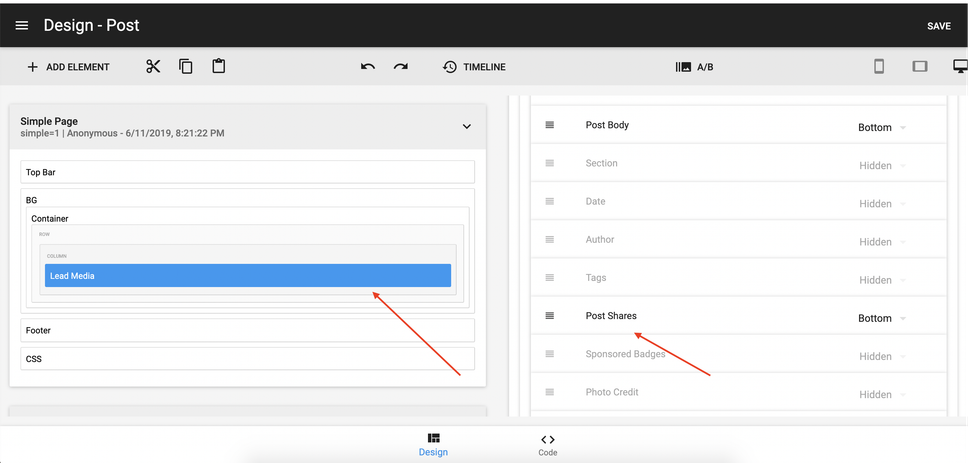Image resolution: width=980 pixels, height=463 pixels.
Task: Redo the last design change
Action: coord(401,67)
